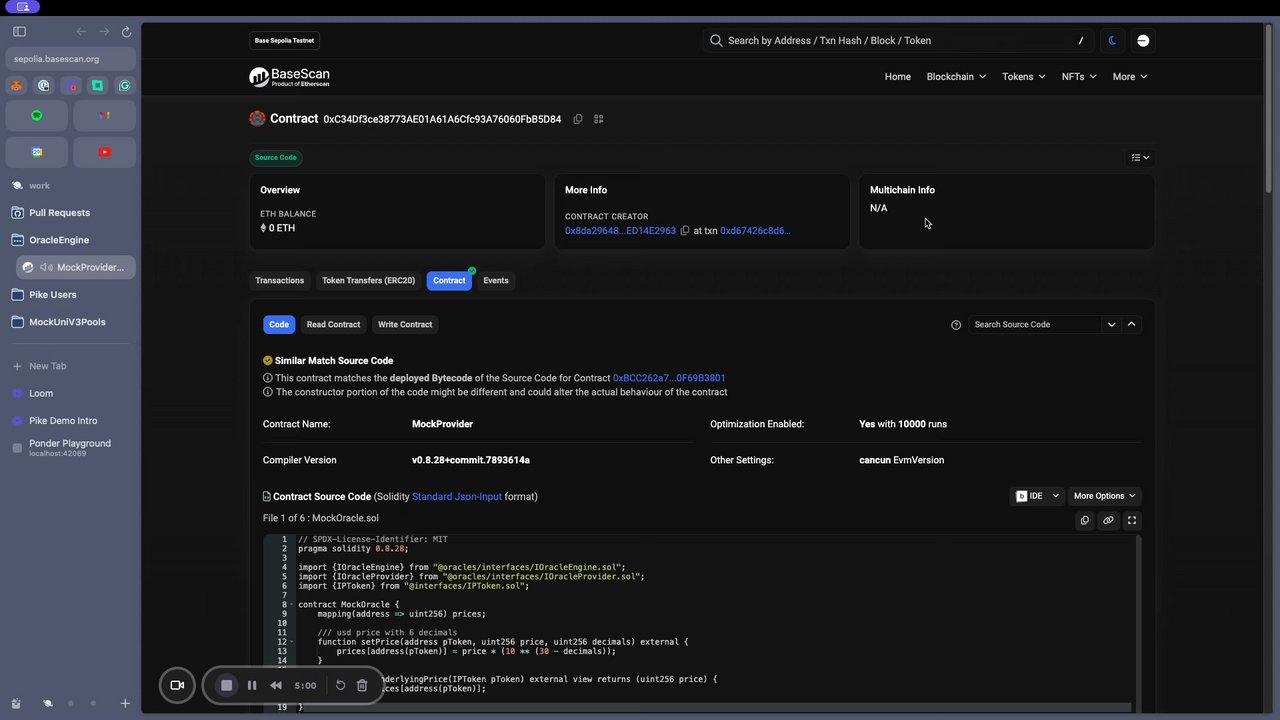The height and width of the screenshot is (720, 1280).
Task: Mute audio on MockProvider tab
Action: 47,268
